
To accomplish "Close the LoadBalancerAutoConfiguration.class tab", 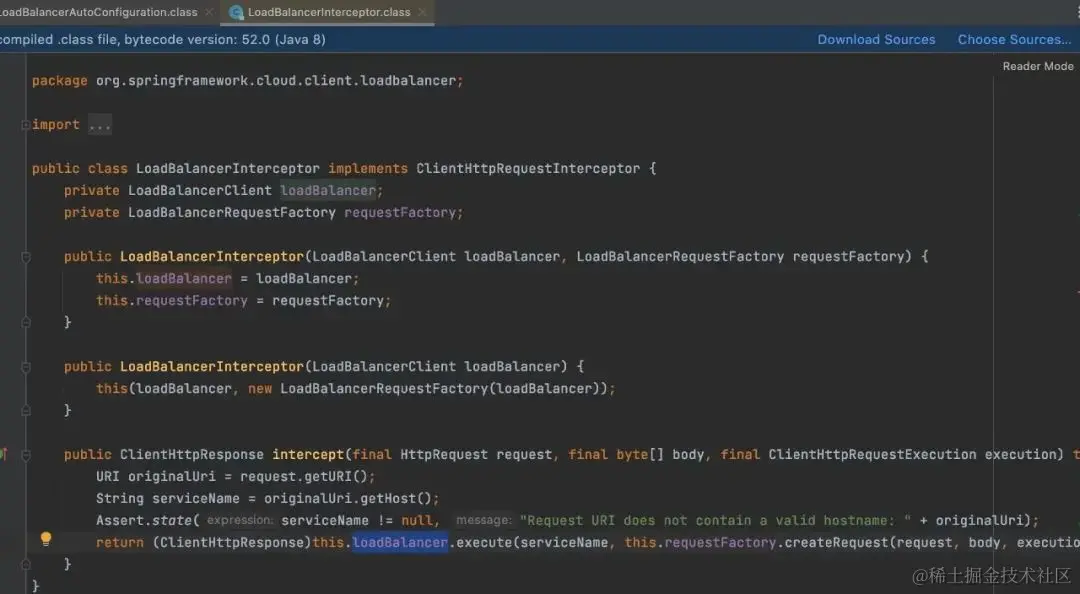I will pyautogui.click(x=209, y=12).
